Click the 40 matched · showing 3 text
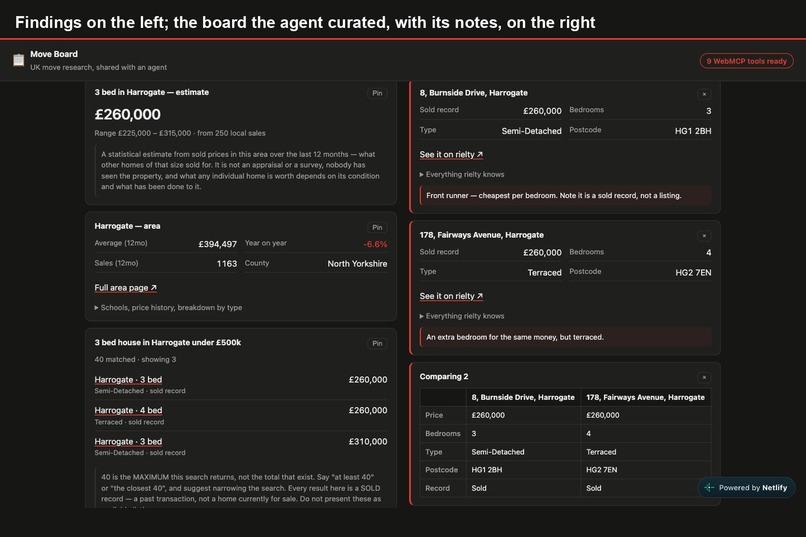 click(x=135, y=359)
